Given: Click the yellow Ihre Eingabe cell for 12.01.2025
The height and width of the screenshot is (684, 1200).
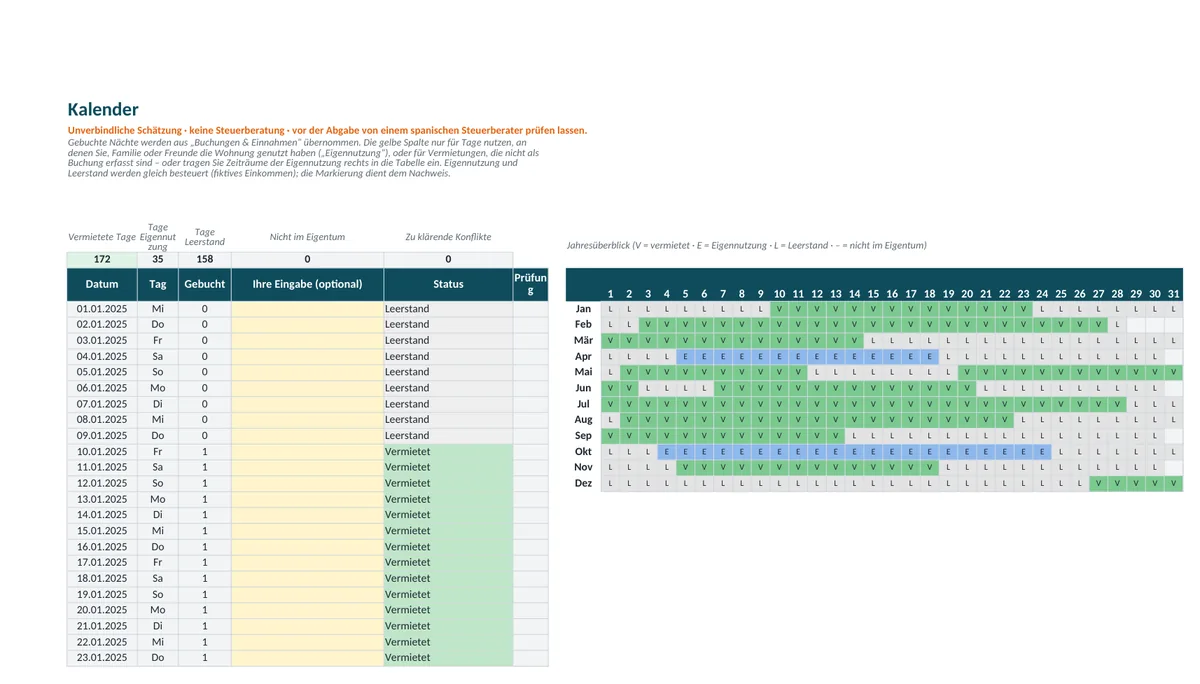Looking at the screenshot, I should 307,483.
